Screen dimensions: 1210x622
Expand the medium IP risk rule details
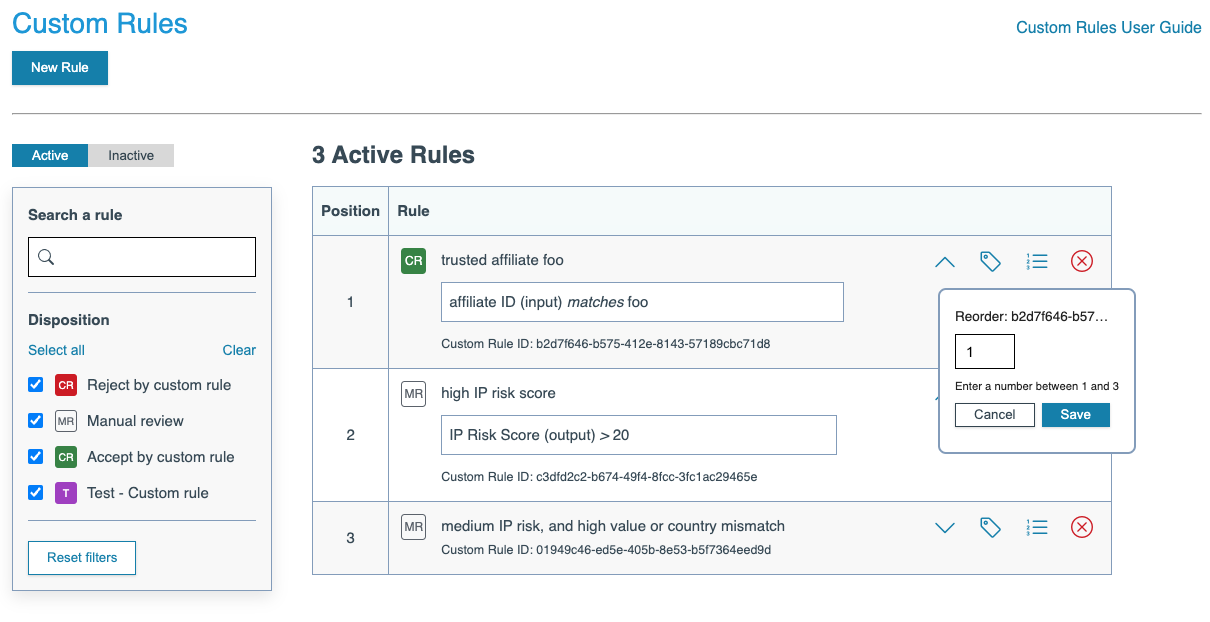(944, 528)
